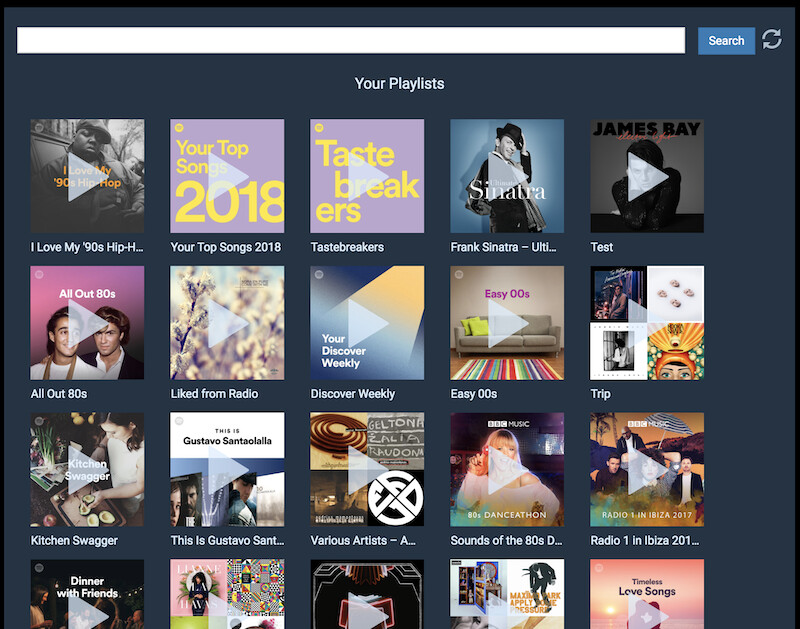Click the 'Your Playlists' heading

click(399, 84)
